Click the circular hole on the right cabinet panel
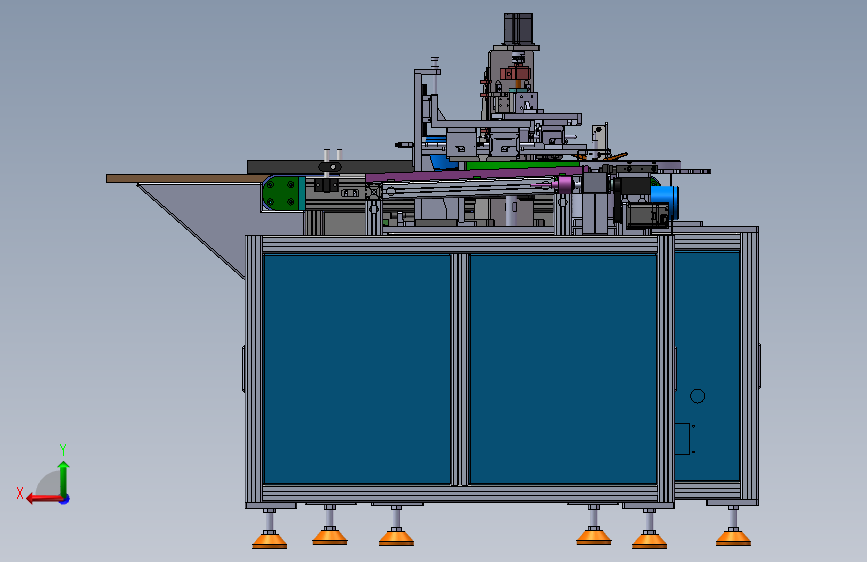 coord(698,396)
